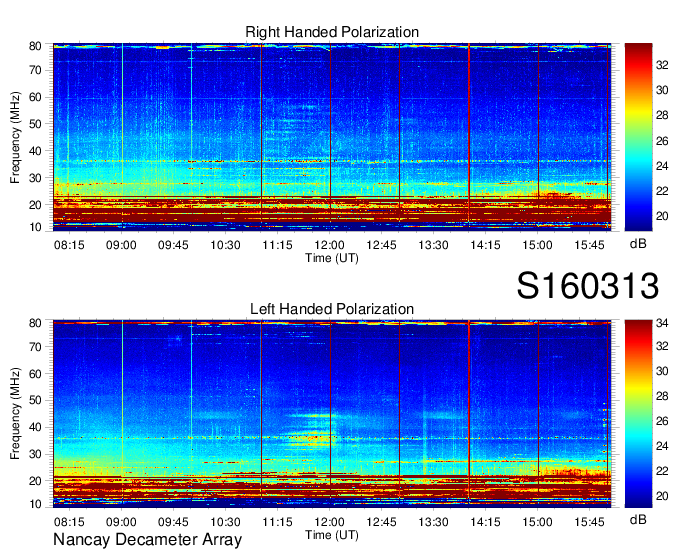Viewport: 680px width, 552px height.
Task: Click the "20" frequency tick of Left Handed plot
Action: (x=35, y=481)
